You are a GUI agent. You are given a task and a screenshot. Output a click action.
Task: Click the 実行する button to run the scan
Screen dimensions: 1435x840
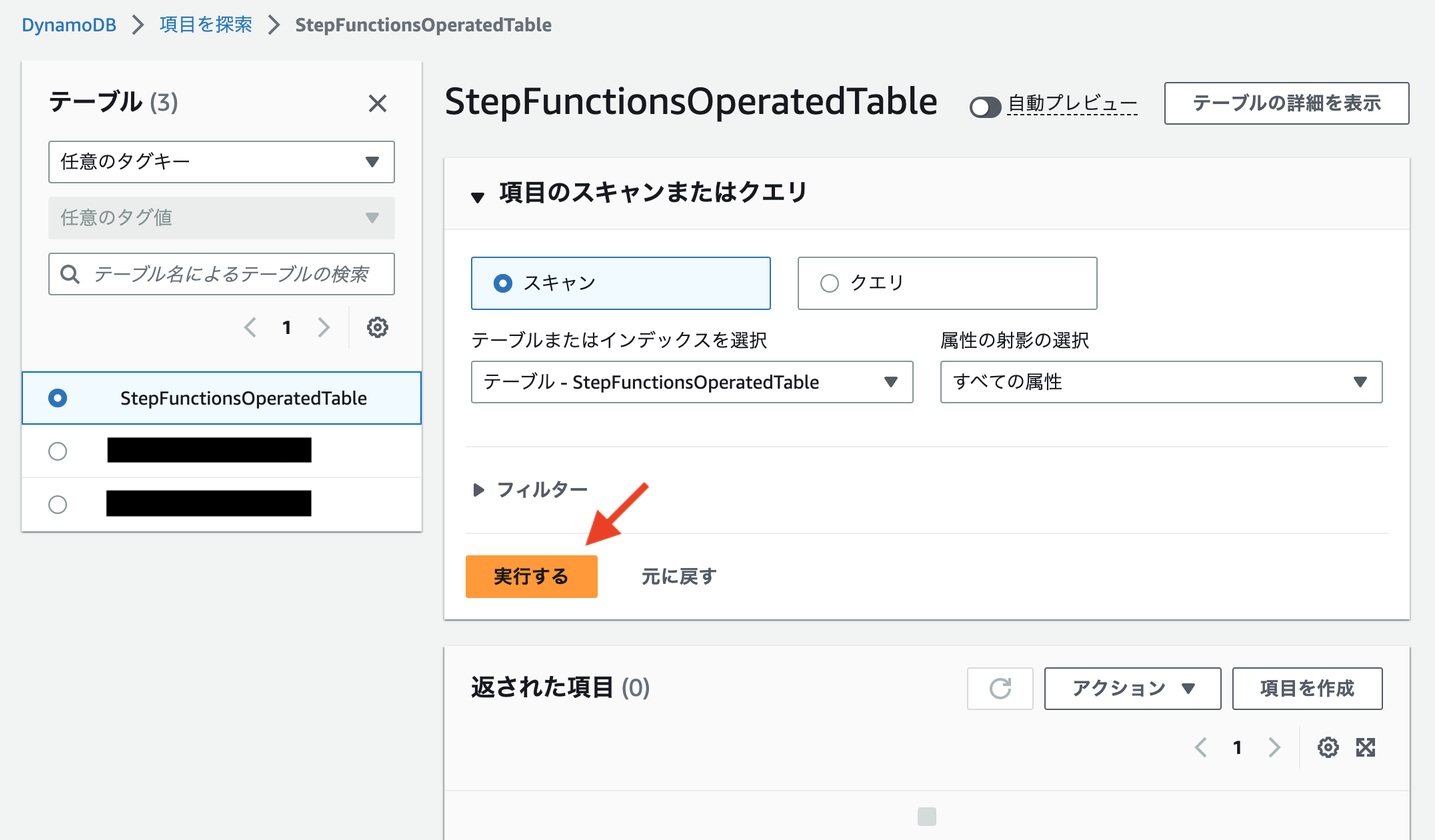(531, 576)
